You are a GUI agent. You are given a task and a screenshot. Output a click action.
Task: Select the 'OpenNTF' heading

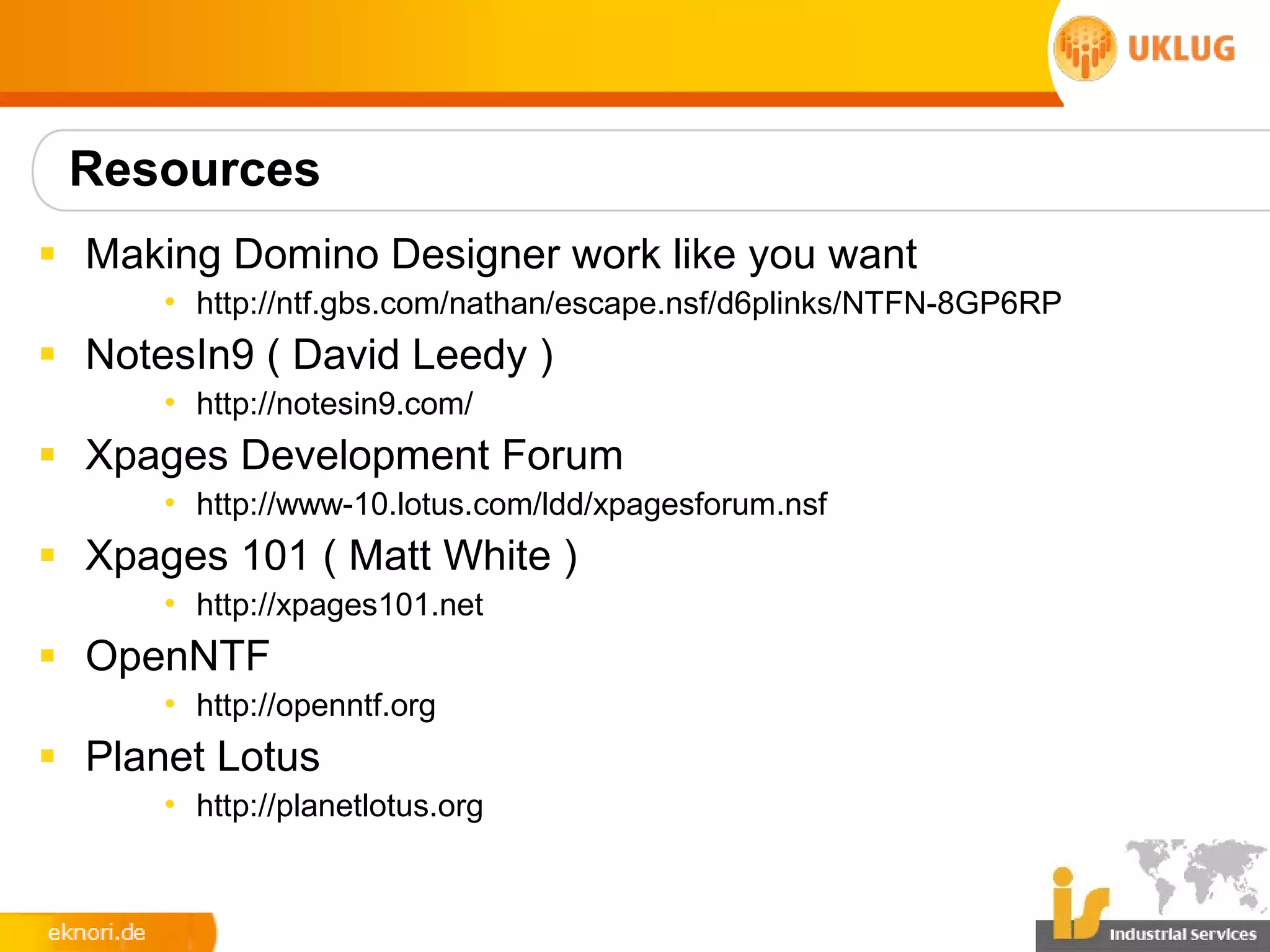(177, 656)
